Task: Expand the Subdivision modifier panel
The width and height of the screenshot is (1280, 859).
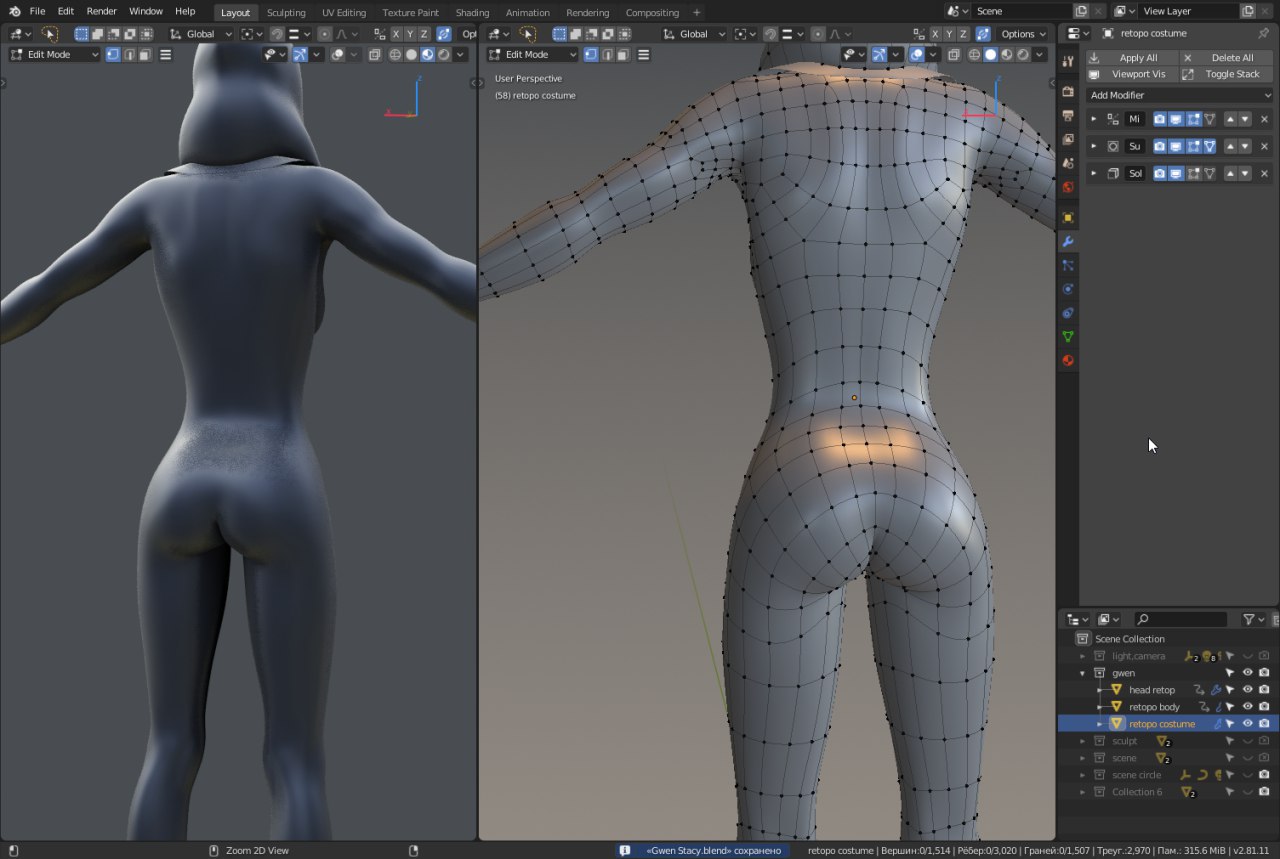Action: (x=1093, y=146)
